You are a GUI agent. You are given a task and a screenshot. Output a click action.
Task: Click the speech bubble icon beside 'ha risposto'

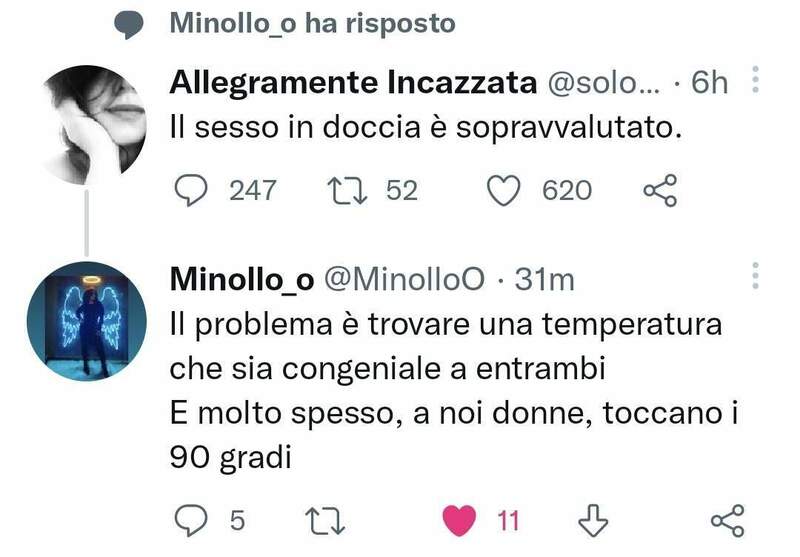[129, 25]
